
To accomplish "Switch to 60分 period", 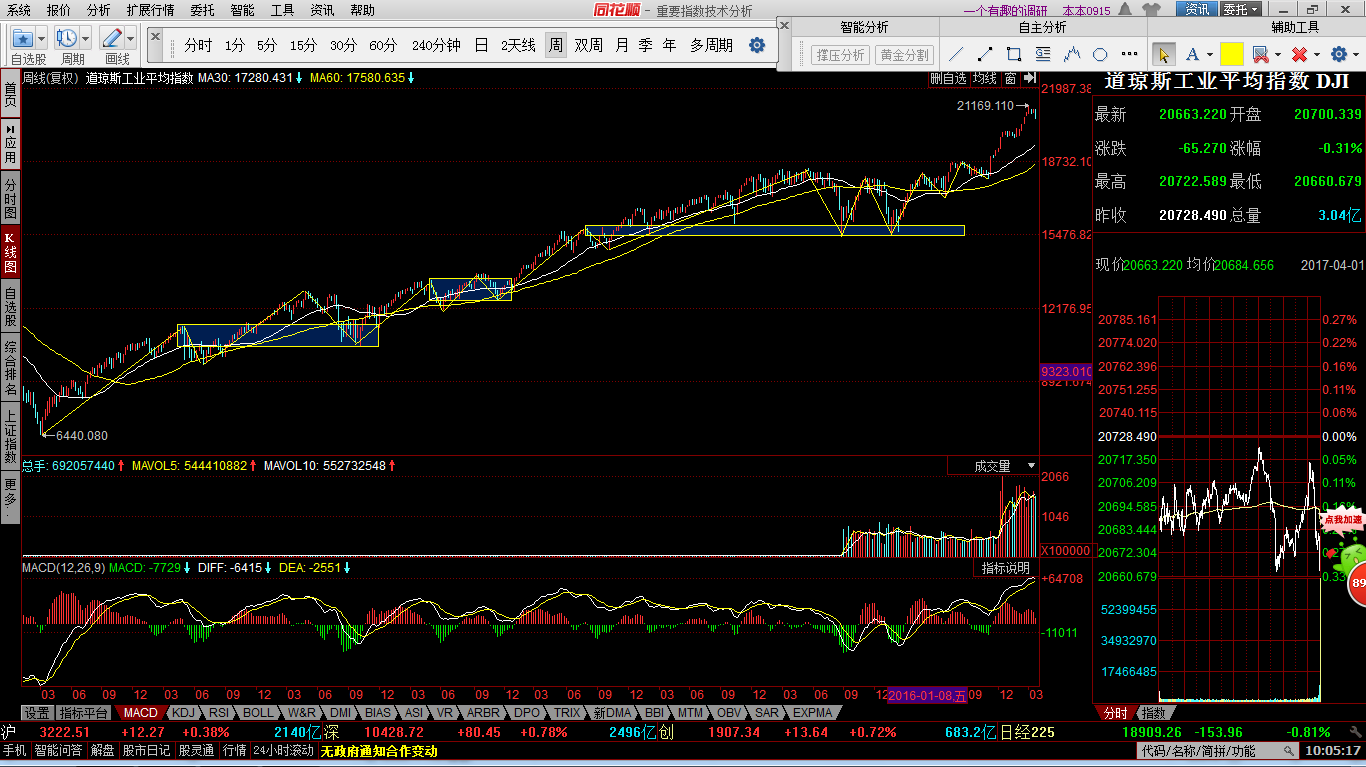I will coord(383,45).
